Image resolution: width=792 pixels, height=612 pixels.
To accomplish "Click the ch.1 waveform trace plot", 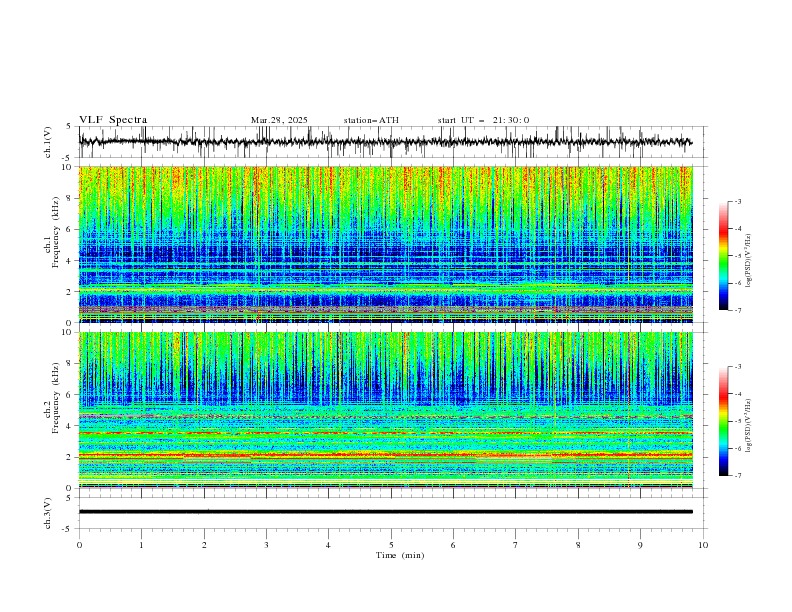I will (385, 142).
